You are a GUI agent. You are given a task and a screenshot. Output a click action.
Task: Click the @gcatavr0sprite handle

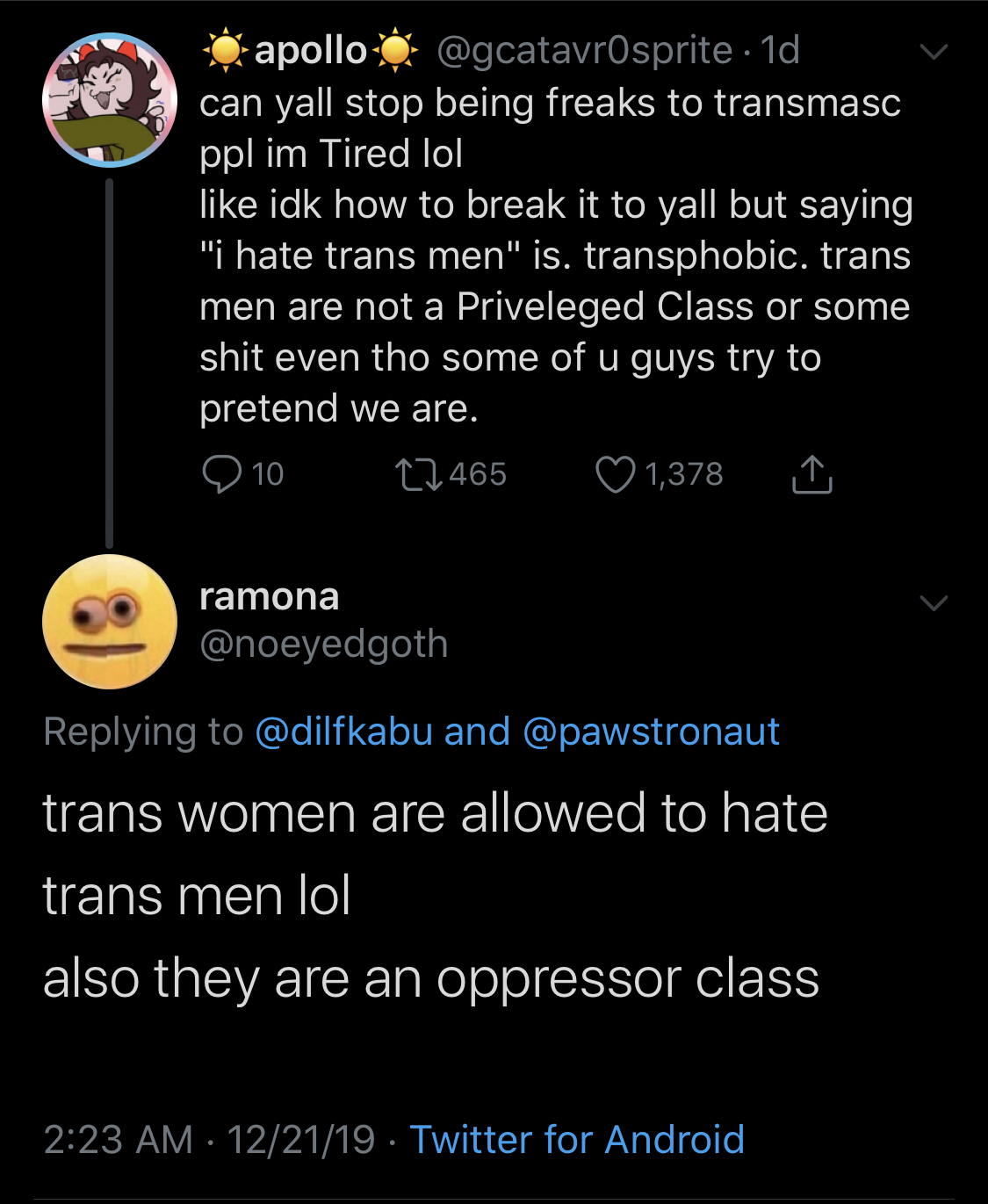point(584,51)
